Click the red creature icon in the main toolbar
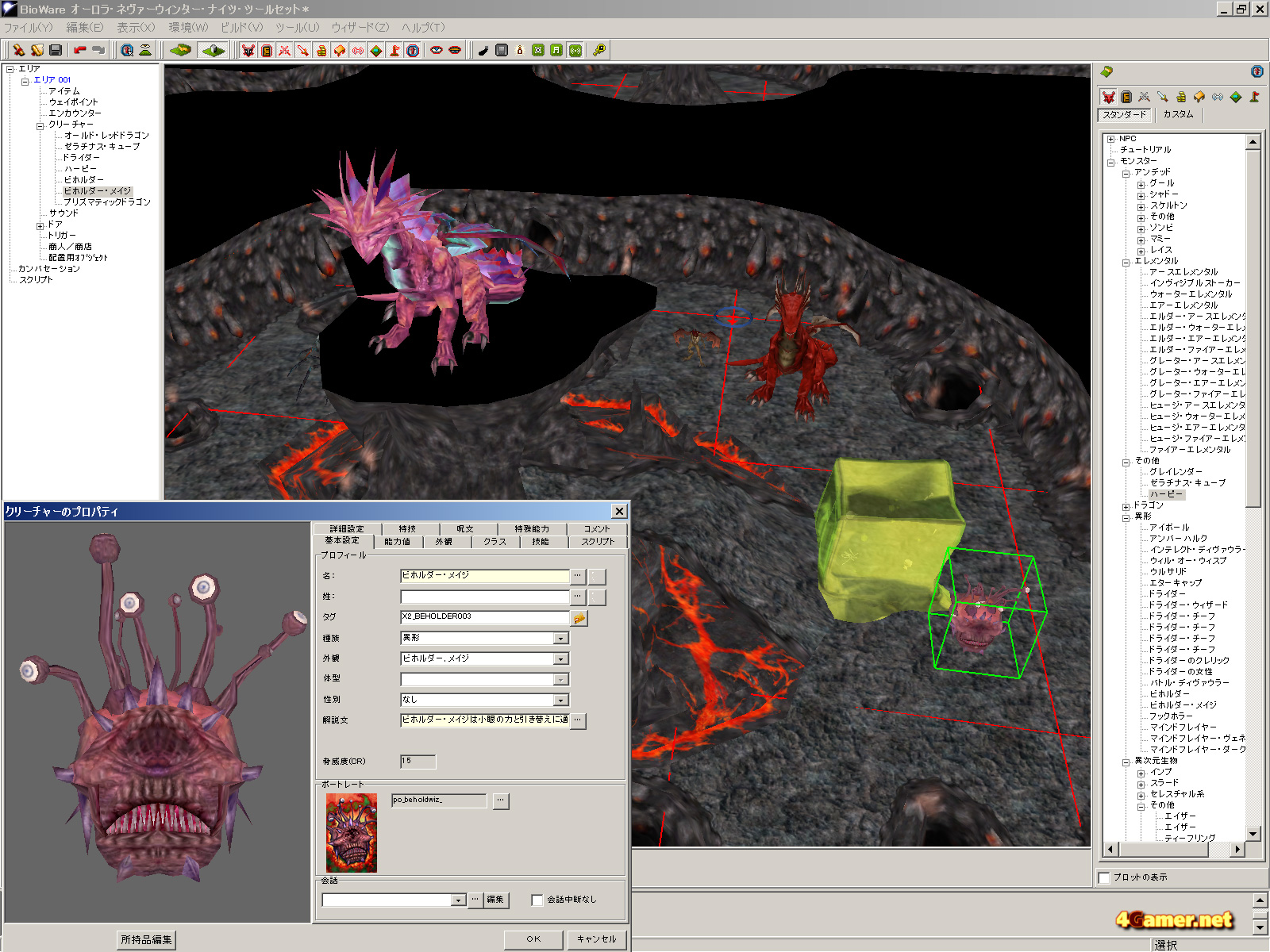 pos(248,50)
